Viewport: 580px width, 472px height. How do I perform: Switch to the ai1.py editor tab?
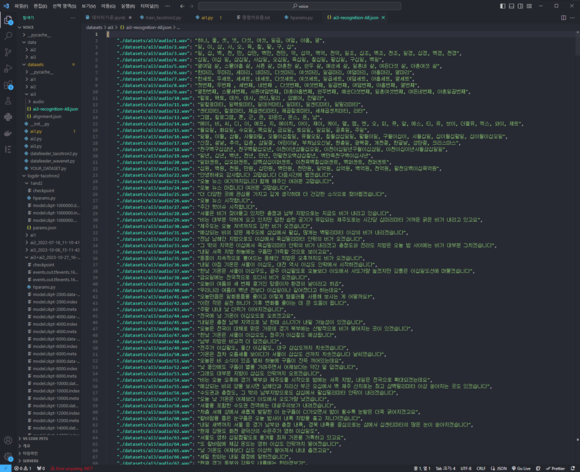[207, 17]
